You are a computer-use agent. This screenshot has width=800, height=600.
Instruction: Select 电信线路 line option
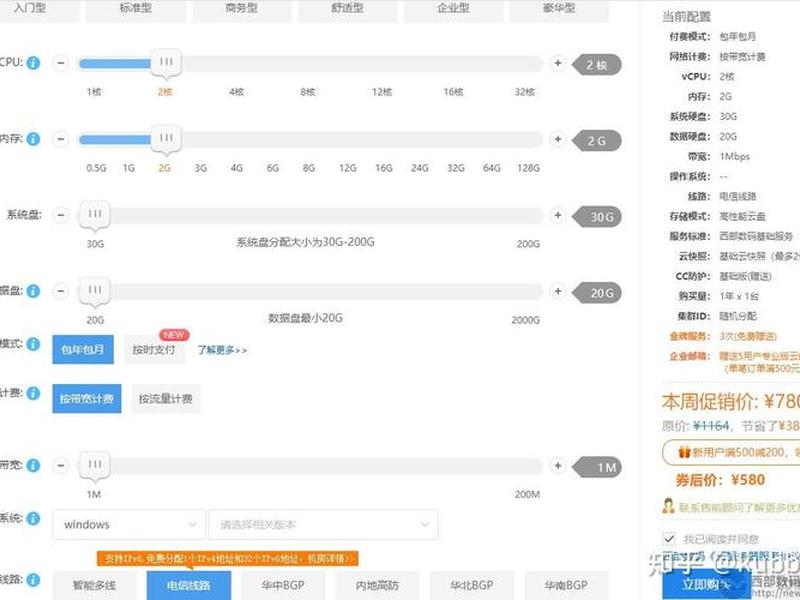pyautogui.click(x=189, y=585)
